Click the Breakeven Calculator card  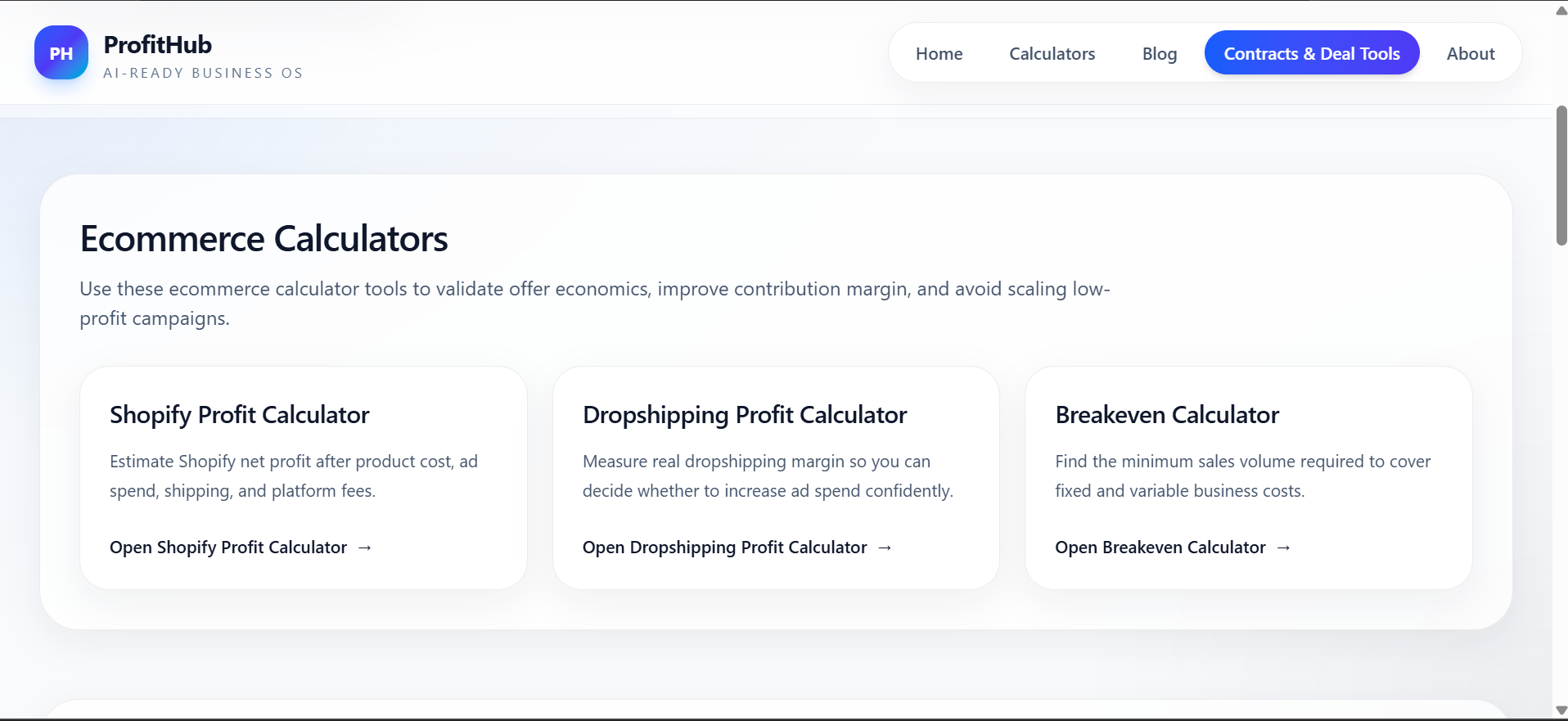1246,476
